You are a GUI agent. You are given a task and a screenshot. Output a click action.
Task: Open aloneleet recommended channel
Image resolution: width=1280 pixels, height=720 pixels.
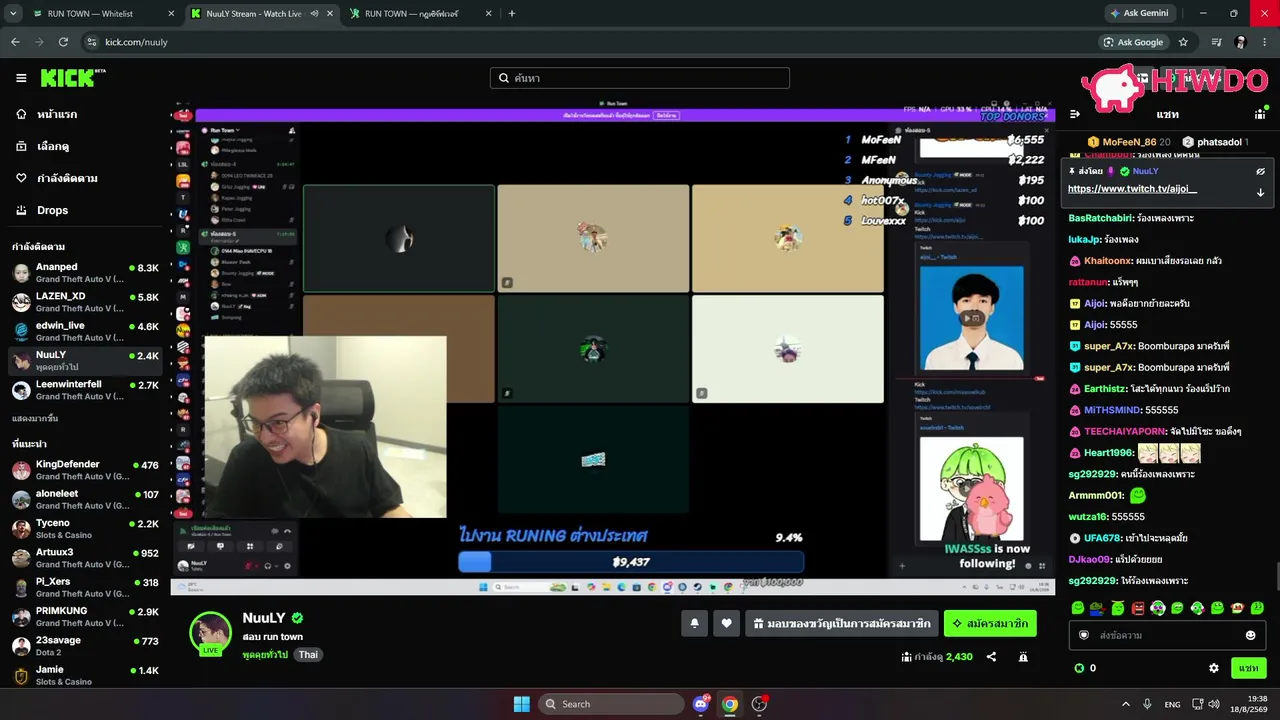coord(85,499)
